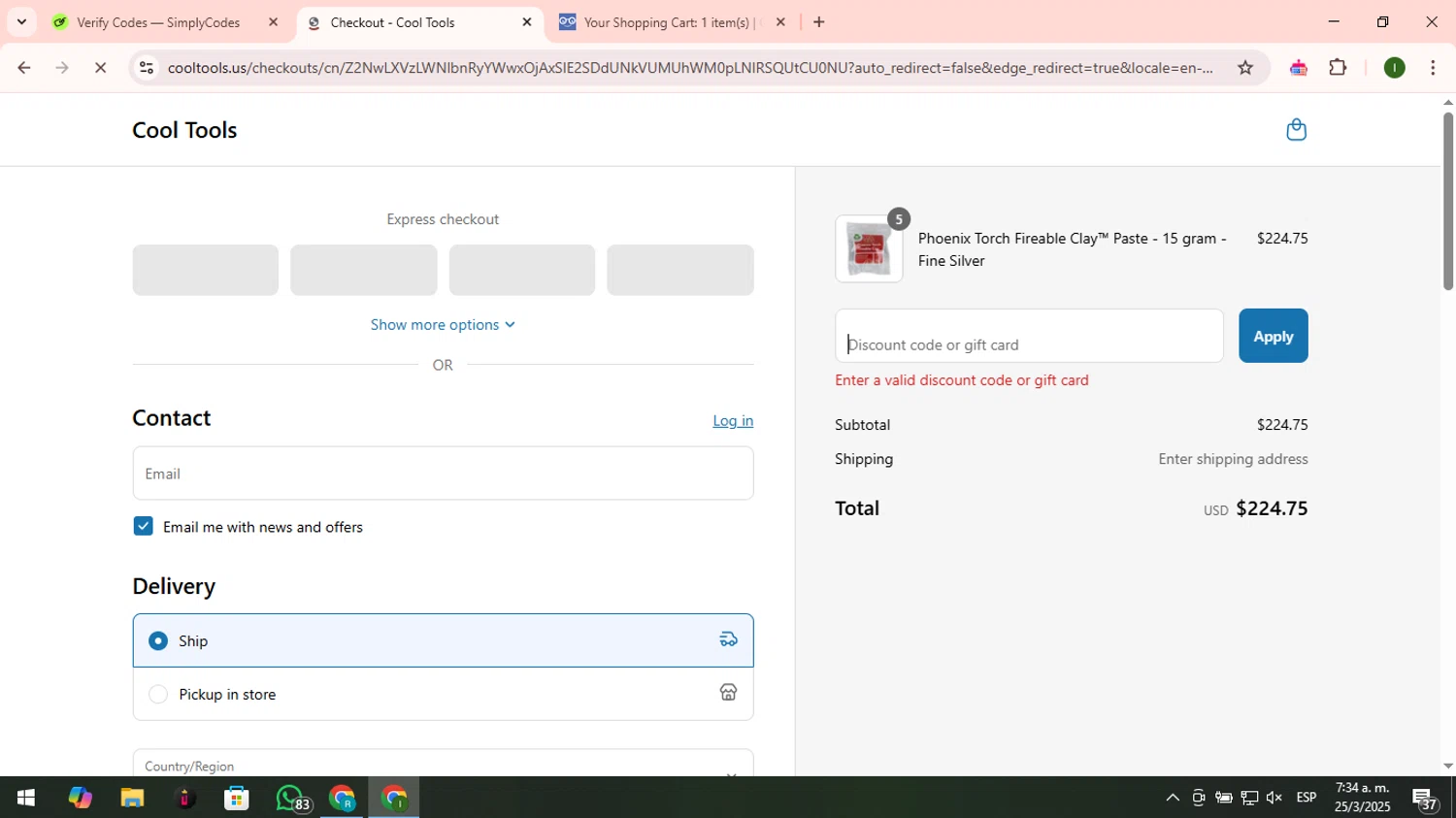The width and height of the screenshot is (1456, 818).
Task: Switch to Verify Codes — SimplyCodes tab
Action: point(158,22)
